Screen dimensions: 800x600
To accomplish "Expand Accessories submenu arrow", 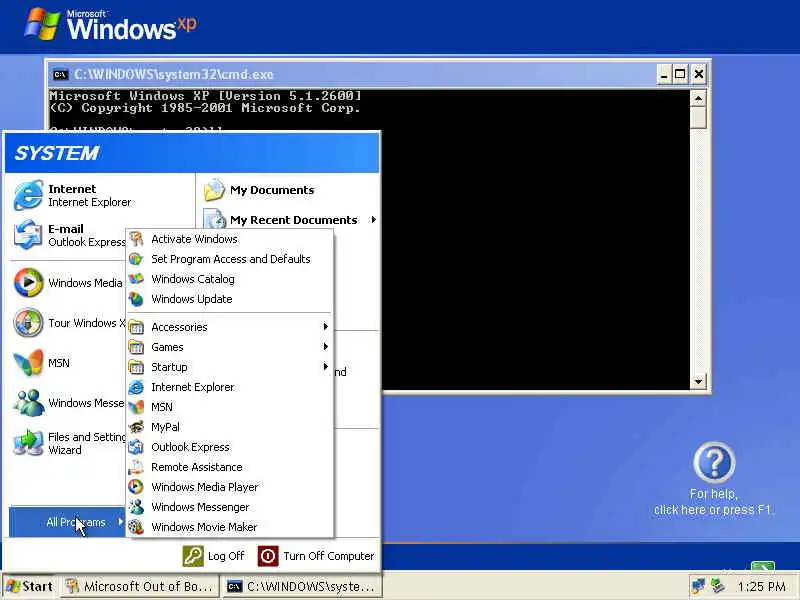I will [x=325, y=327].
